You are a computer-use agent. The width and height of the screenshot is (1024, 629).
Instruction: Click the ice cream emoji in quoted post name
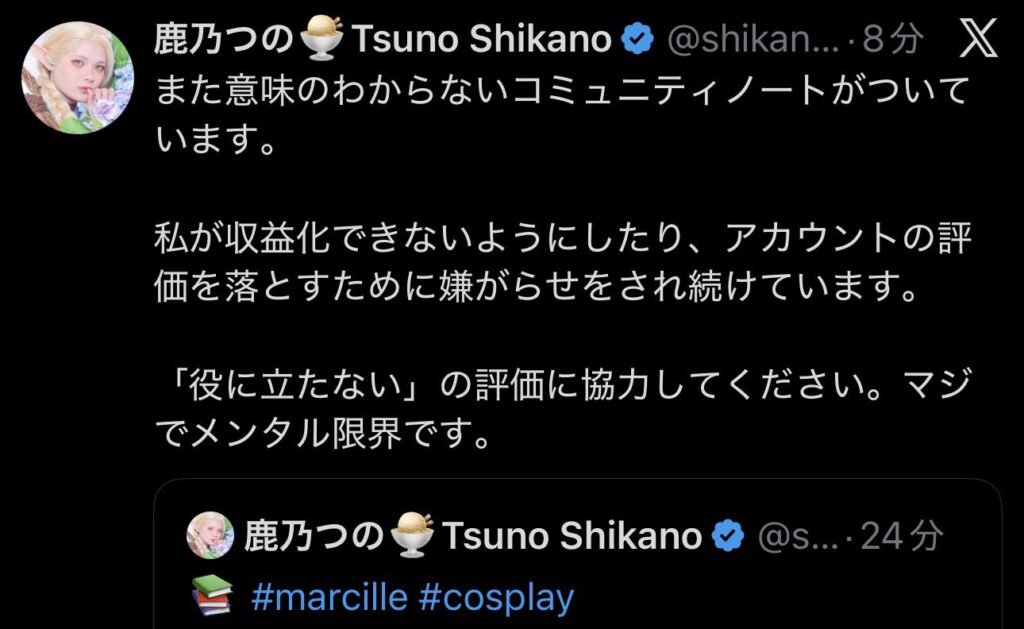coord(412,537)
